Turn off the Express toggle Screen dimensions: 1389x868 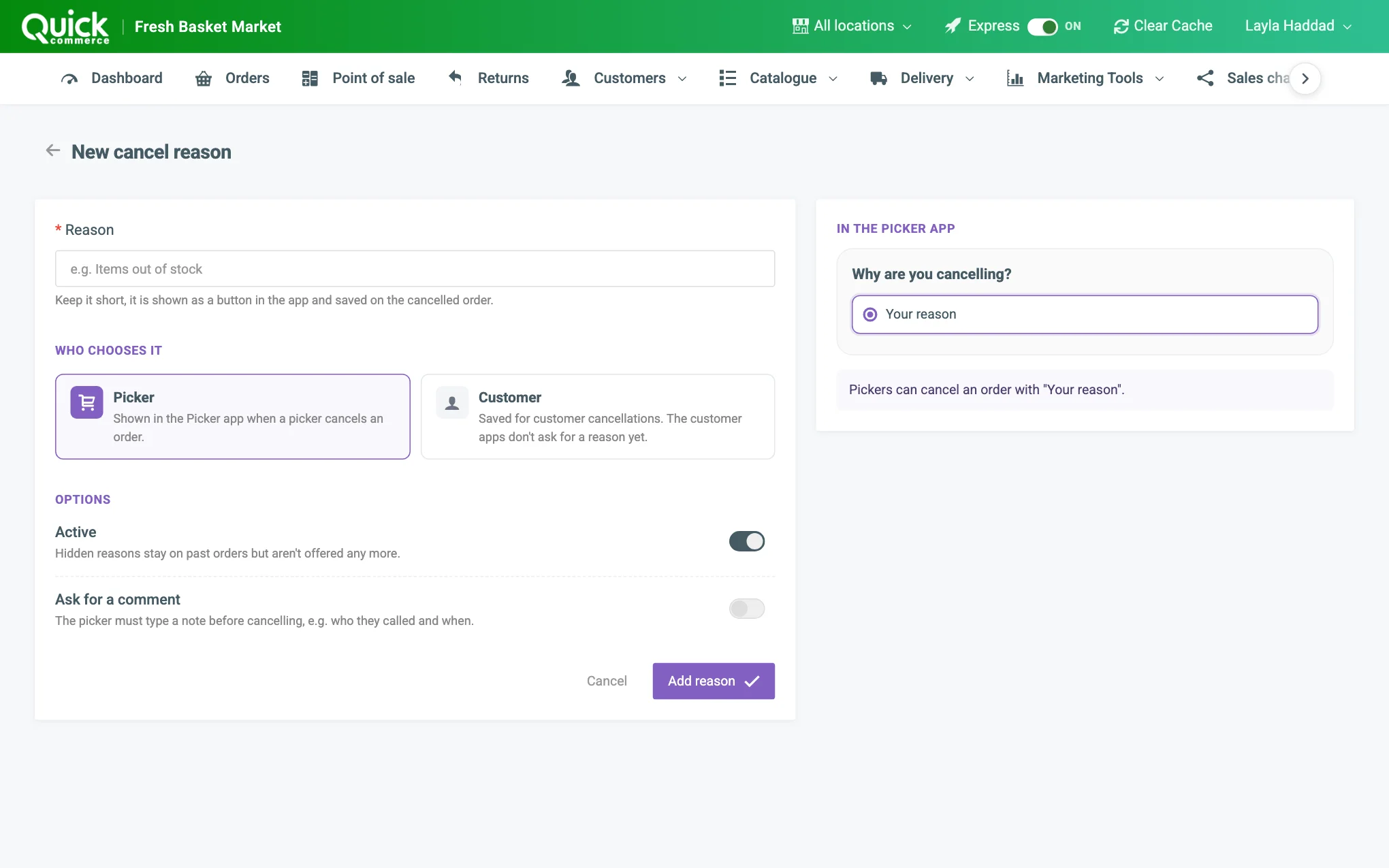[1042, 27]
